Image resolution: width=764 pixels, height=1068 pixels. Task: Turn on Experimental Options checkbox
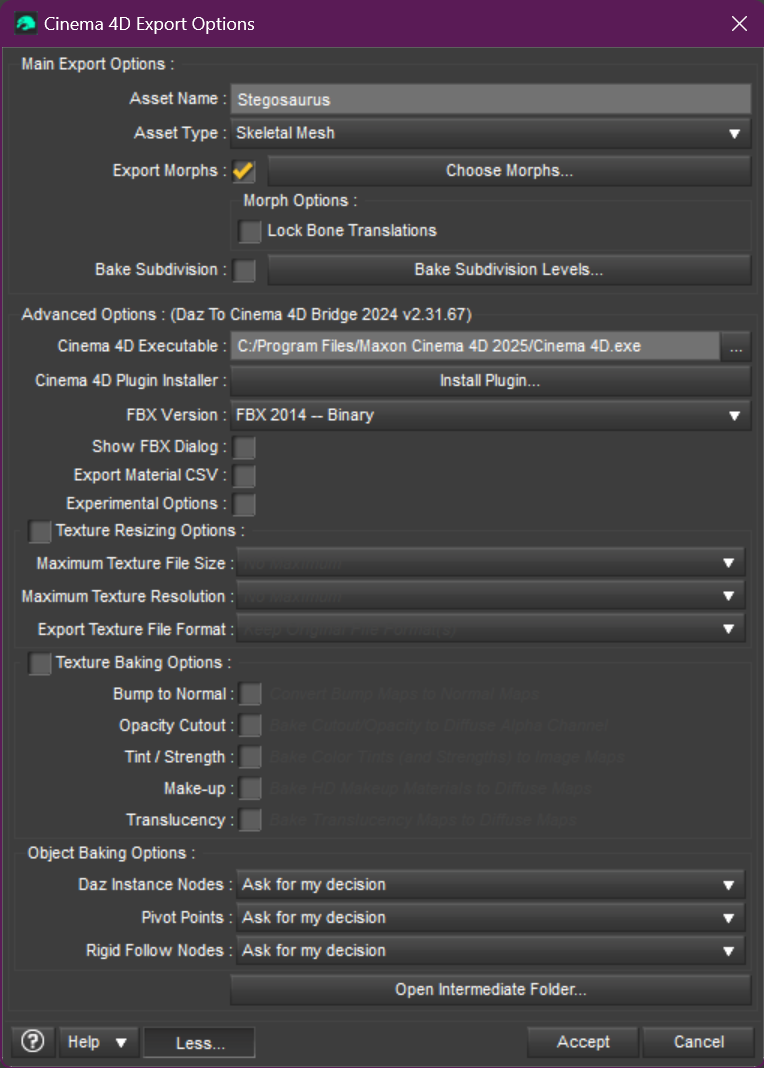tap(244, 504)
